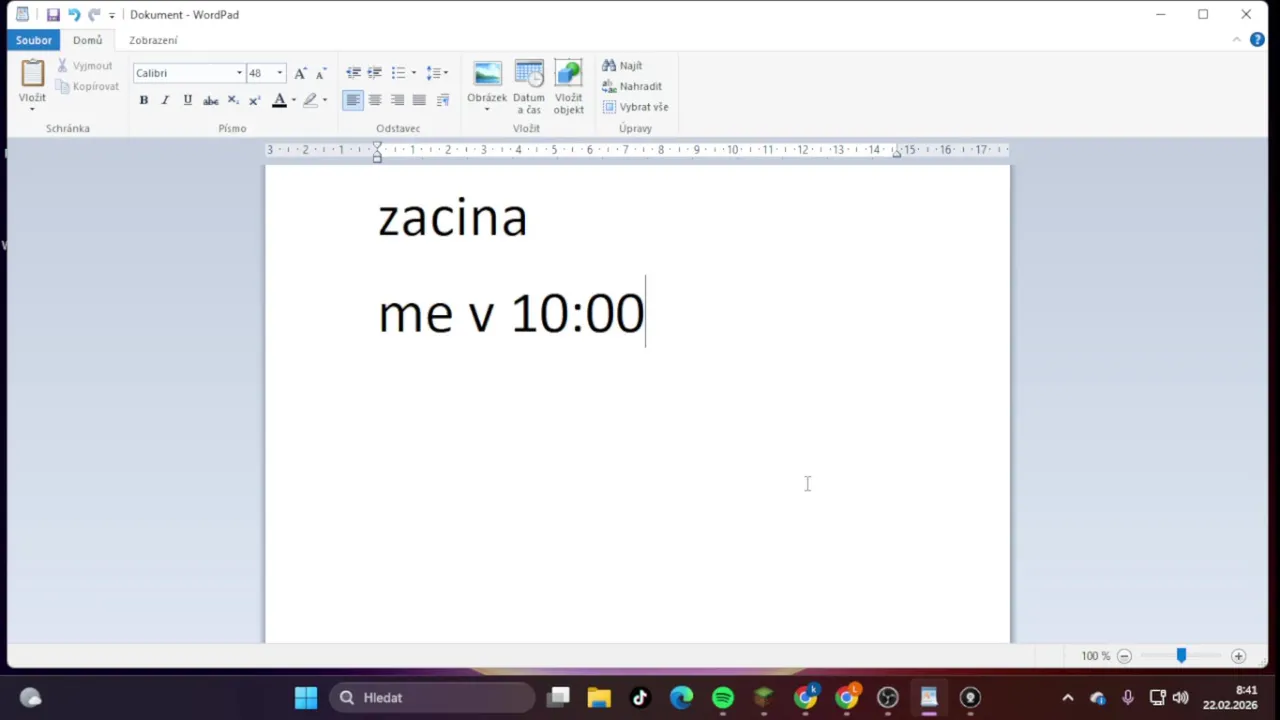The width and height of the screenshot is (1280, 720).
Task: Open the Windows Start menu
Action: point(306,697)
